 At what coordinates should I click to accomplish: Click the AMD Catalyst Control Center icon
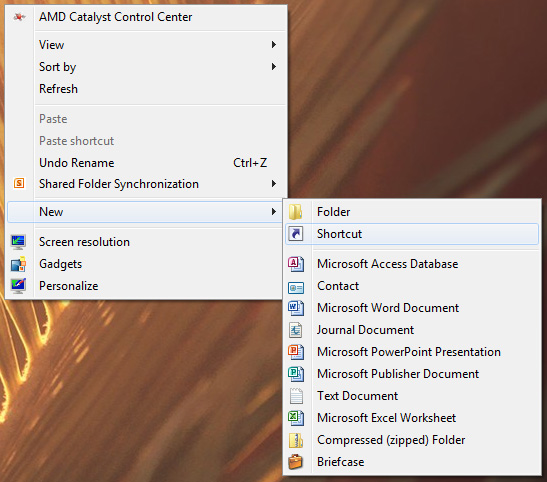pos(19,17)
